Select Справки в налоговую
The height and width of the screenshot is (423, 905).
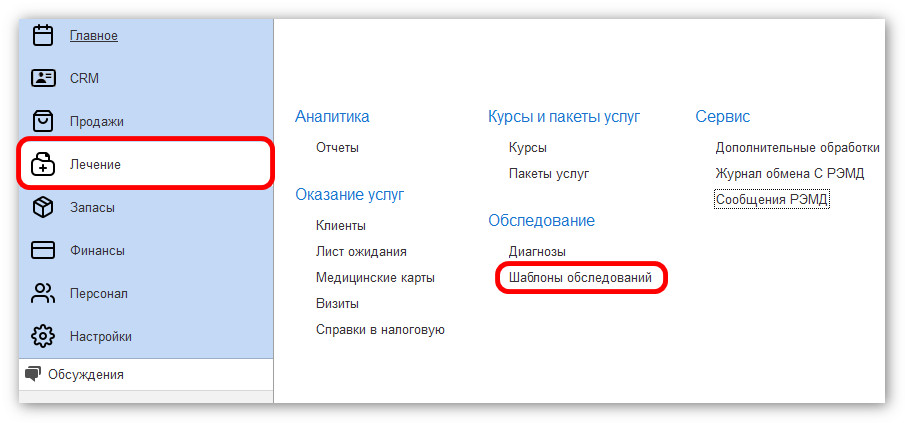point(380,329)
